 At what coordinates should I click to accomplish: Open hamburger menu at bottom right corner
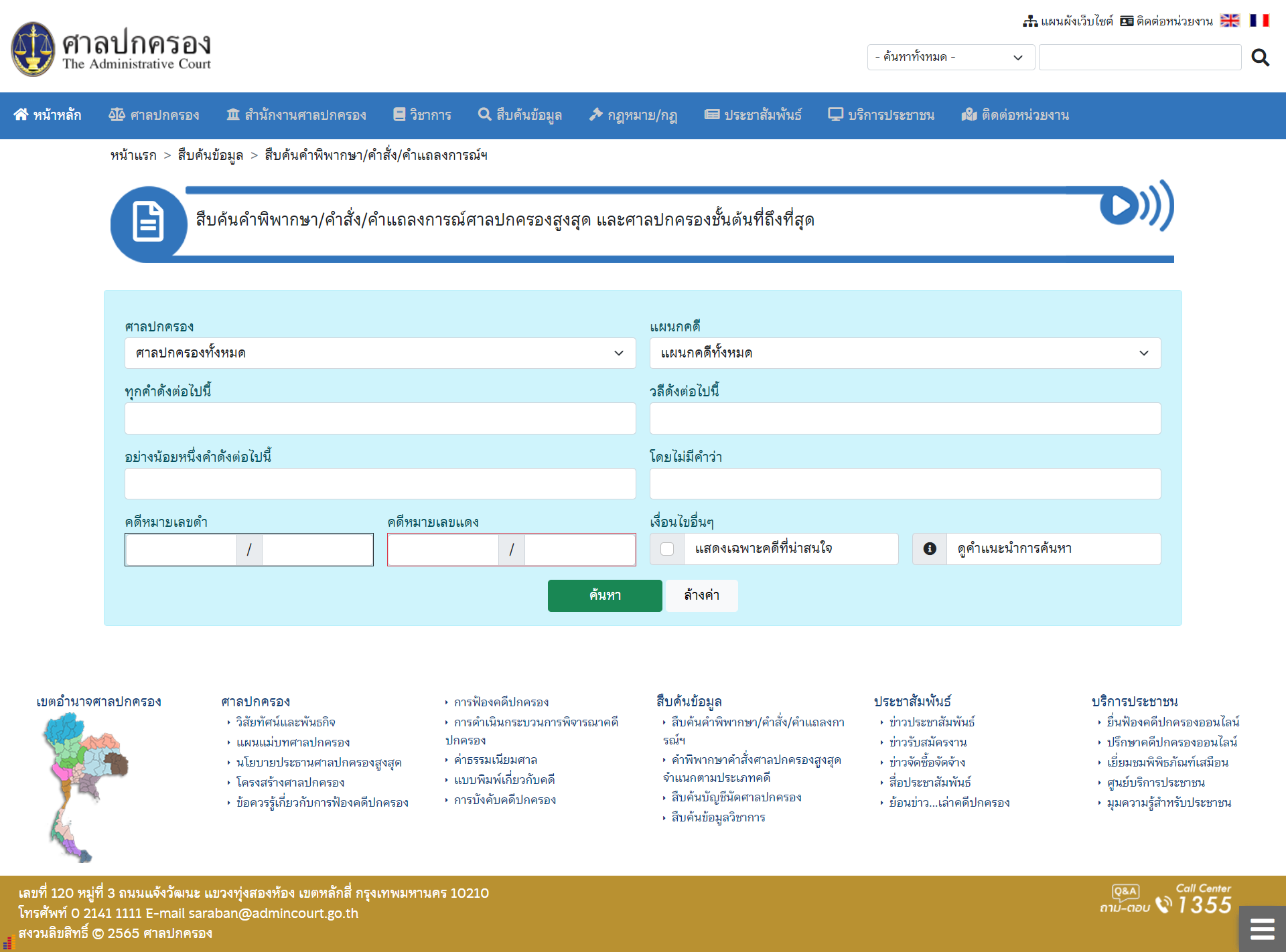click(x=1262, y=929)
